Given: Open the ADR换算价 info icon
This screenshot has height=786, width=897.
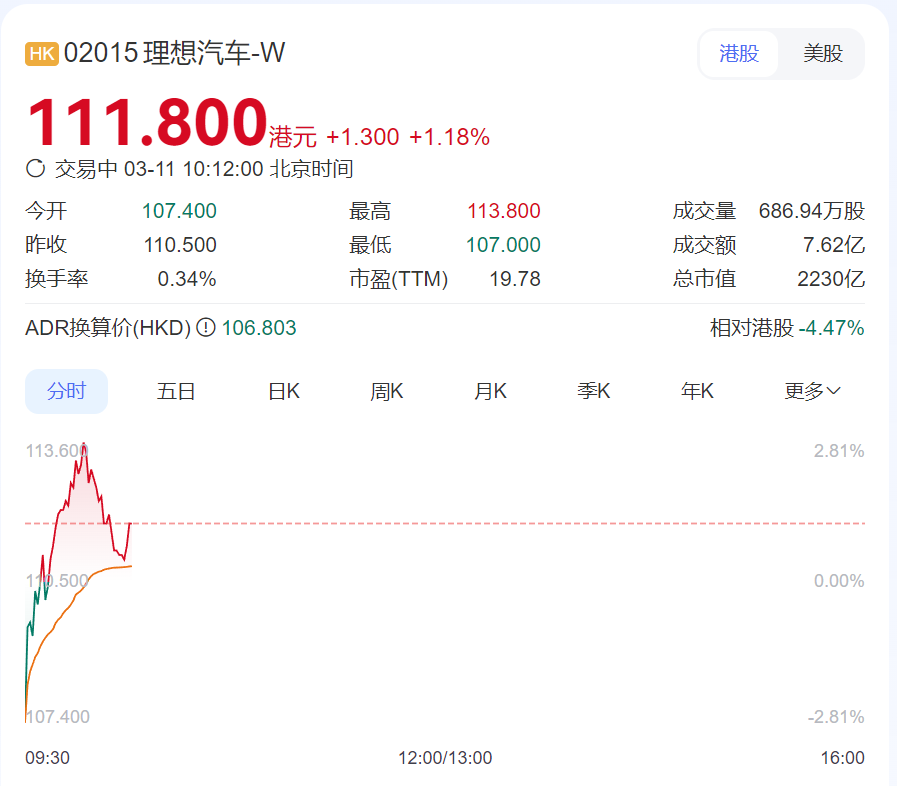Looking at the screenshot, I should click(206, 328).
